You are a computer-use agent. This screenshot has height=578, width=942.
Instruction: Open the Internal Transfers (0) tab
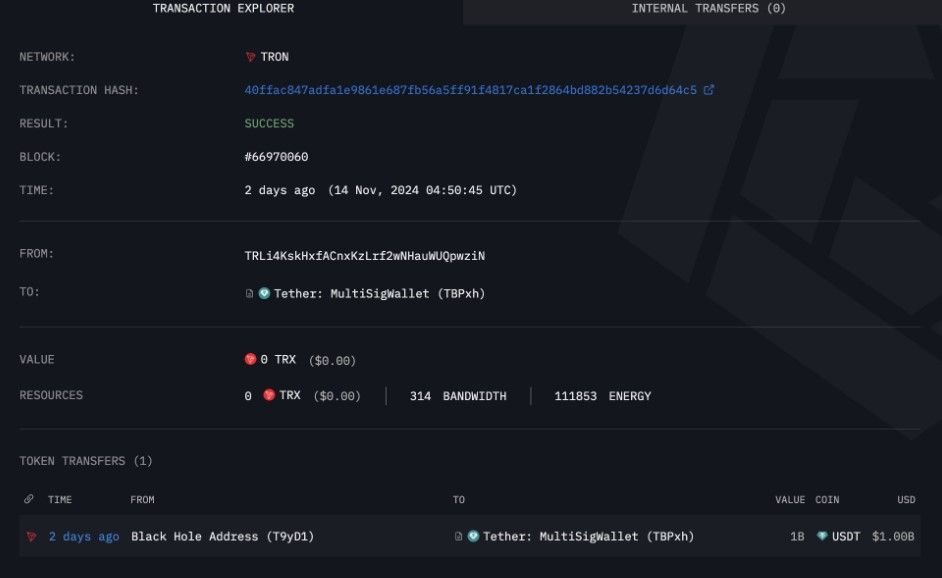click(708, 8)
